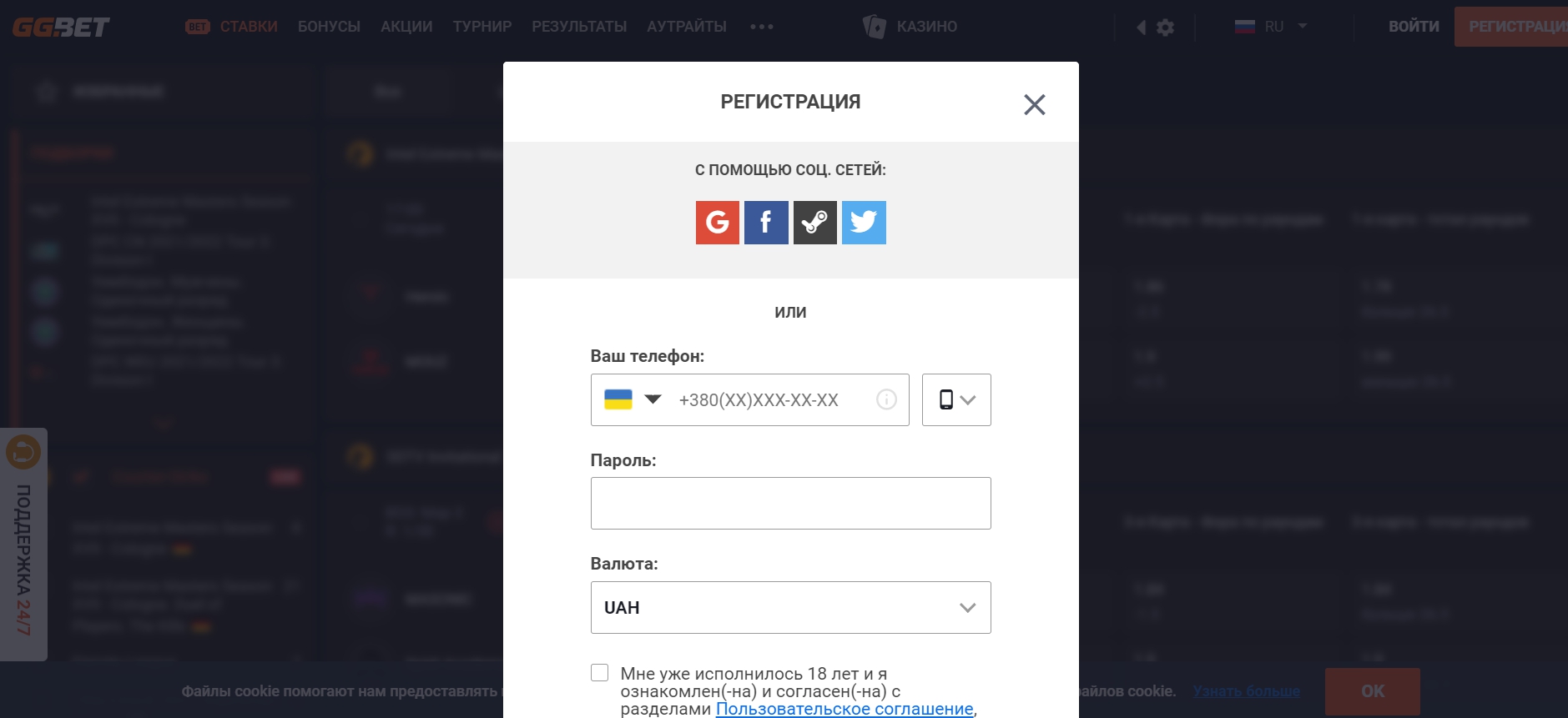This screenshot has width=1568, height=718.
Task: Close the Регистрация dialog
Action: 1035,104
